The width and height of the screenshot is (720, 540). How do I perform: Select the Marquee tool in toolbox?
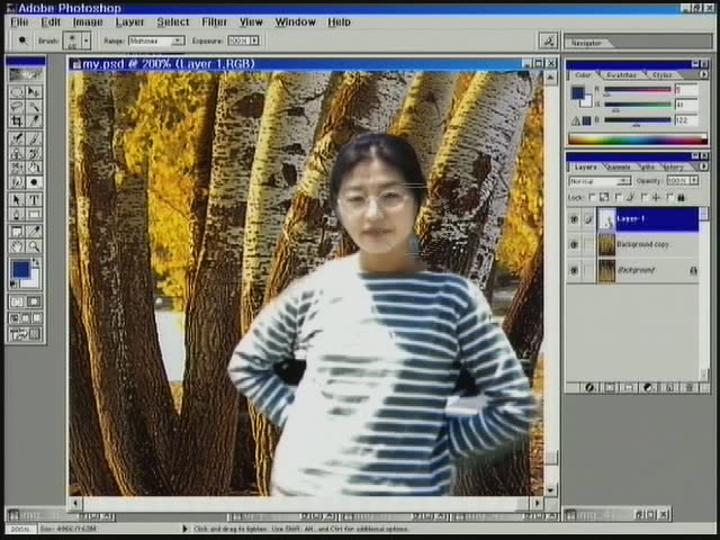coord(17,92)
